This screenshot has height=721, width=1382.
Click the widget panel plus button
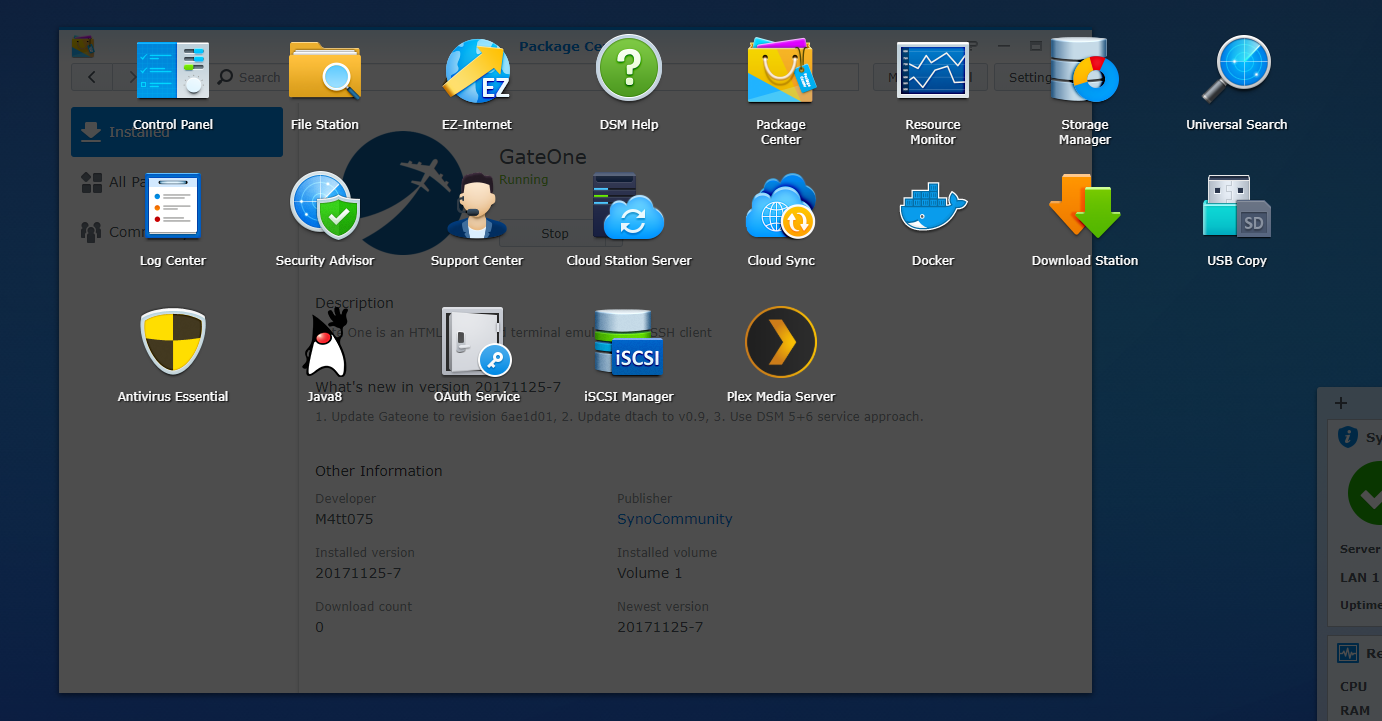pyautogui.click(x=1341, y=403)
